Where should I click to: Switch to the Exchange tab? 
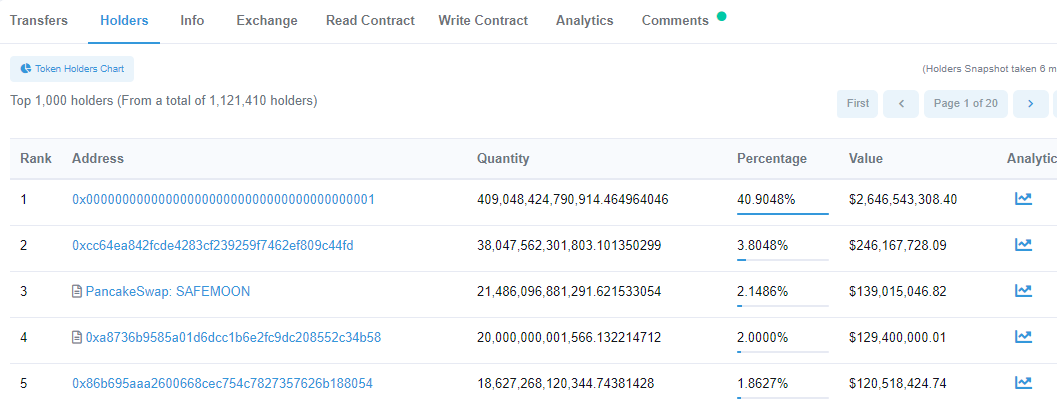point(267,21)
